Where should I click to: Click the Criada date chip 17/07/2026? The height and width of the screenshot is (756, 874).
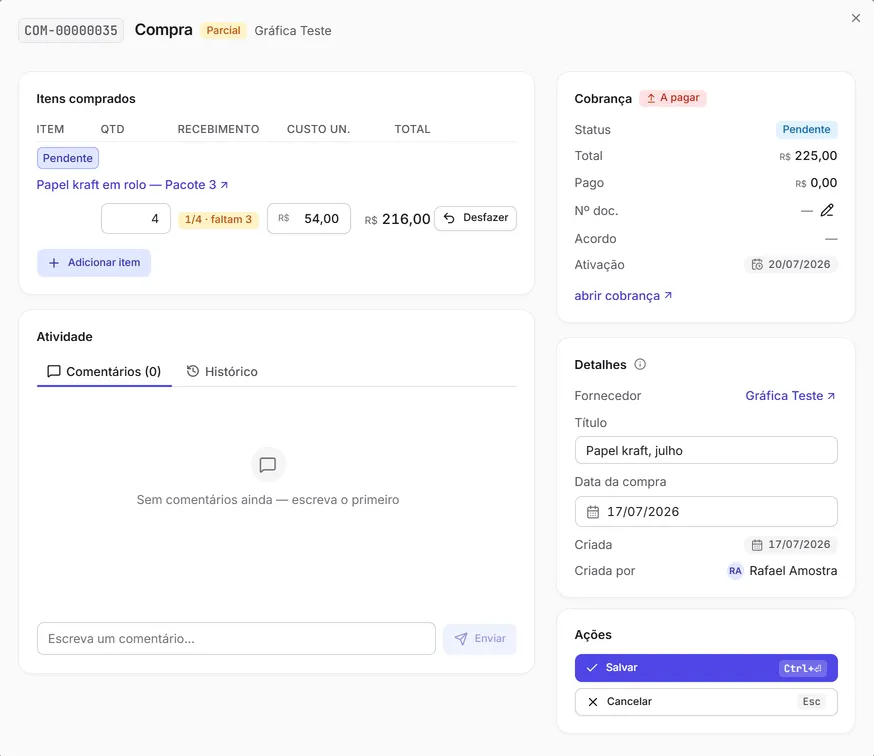[x=790, y=545]
